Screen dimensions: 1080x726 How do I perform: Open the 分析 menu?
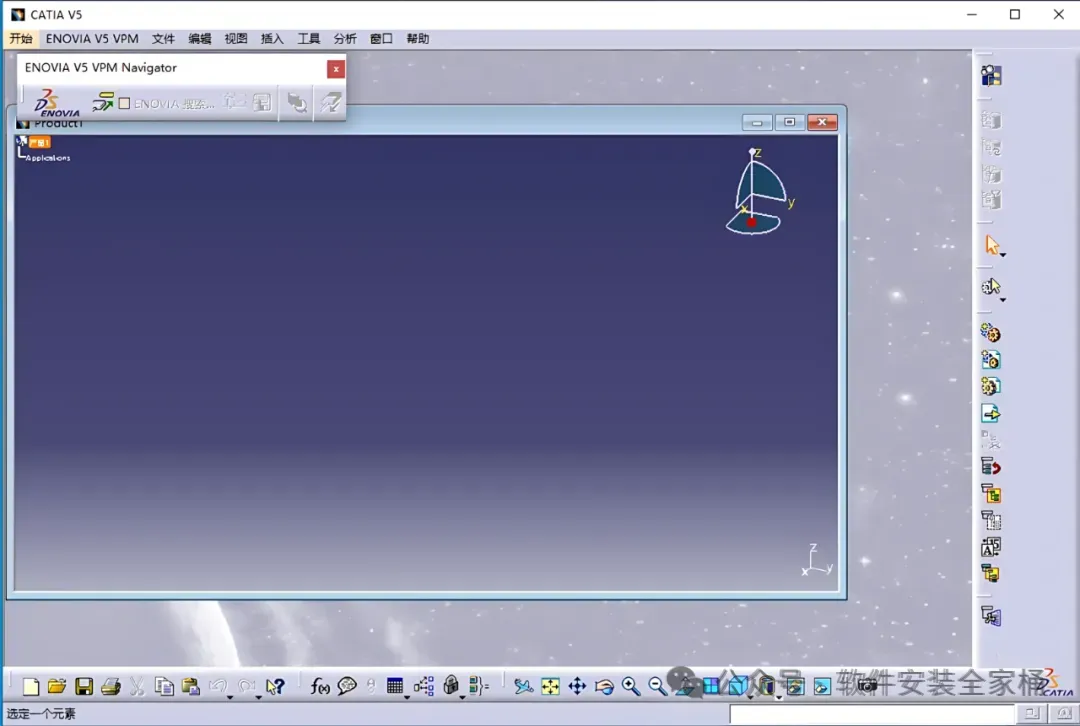pyautogui.click(x=345, y=39)
